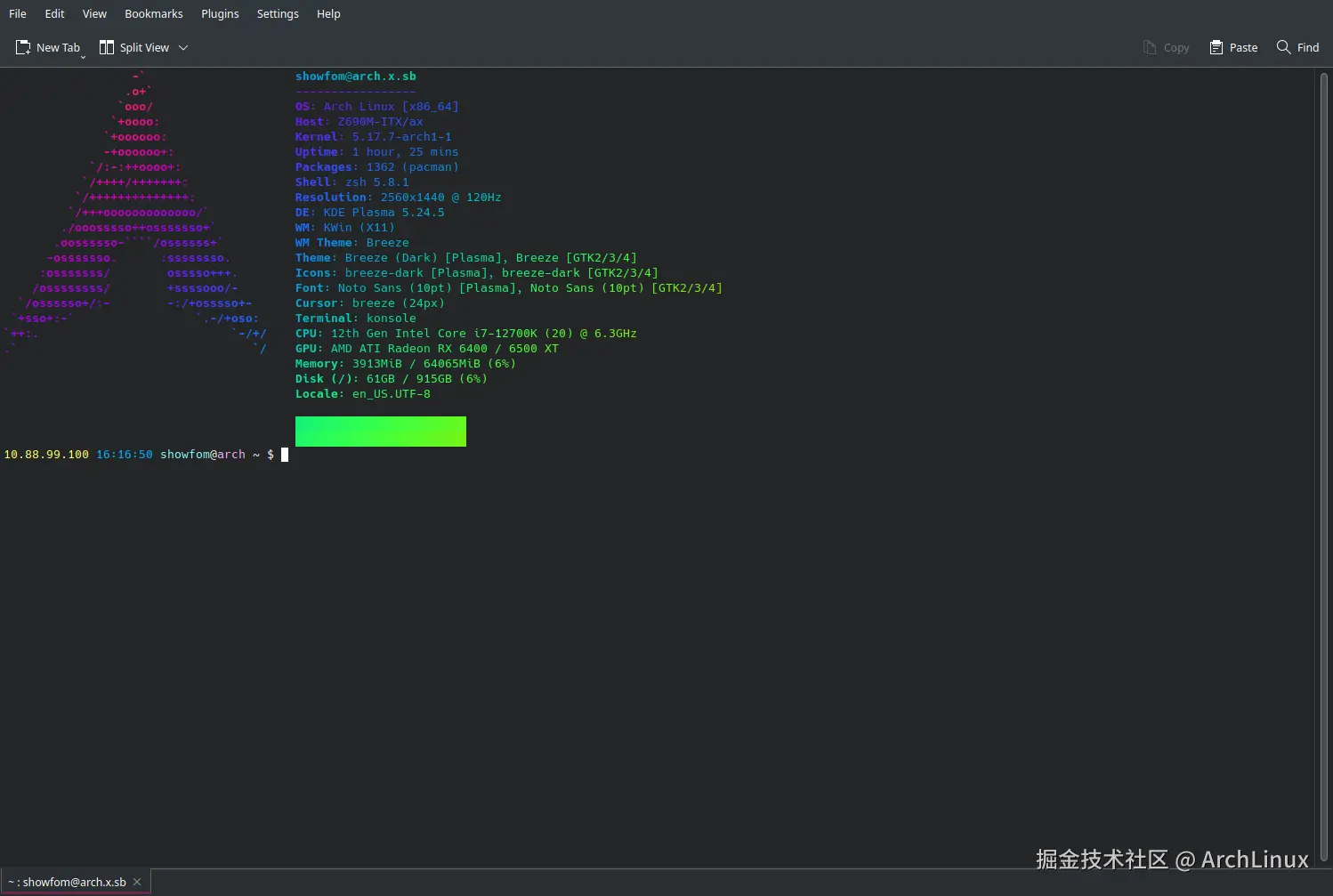Click the showfom@arch.x.sb header text
The image size is (1333, 896).
(x=356, y=77)
